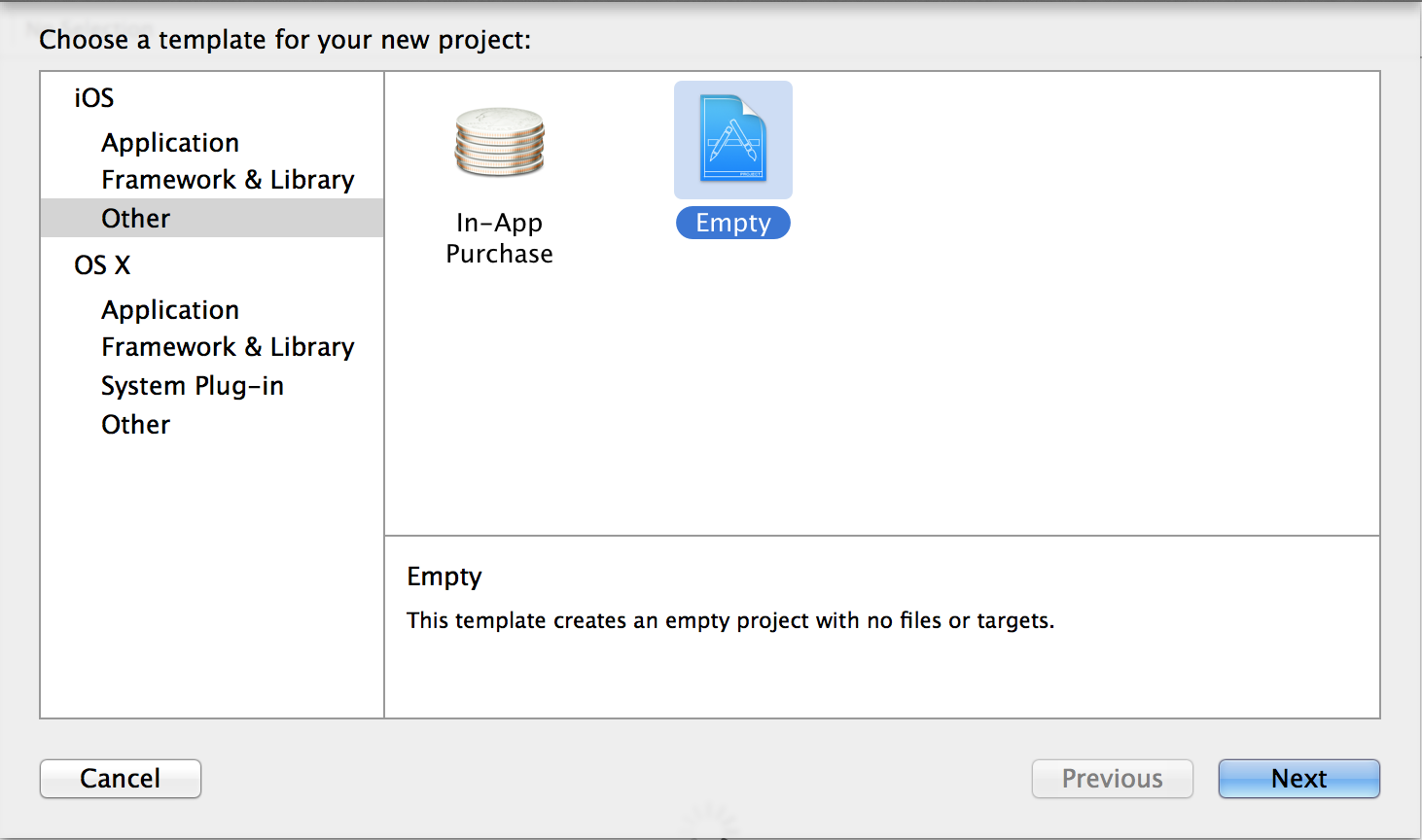Click the Cancel button
1422x840 pixels.
point(121,779)
